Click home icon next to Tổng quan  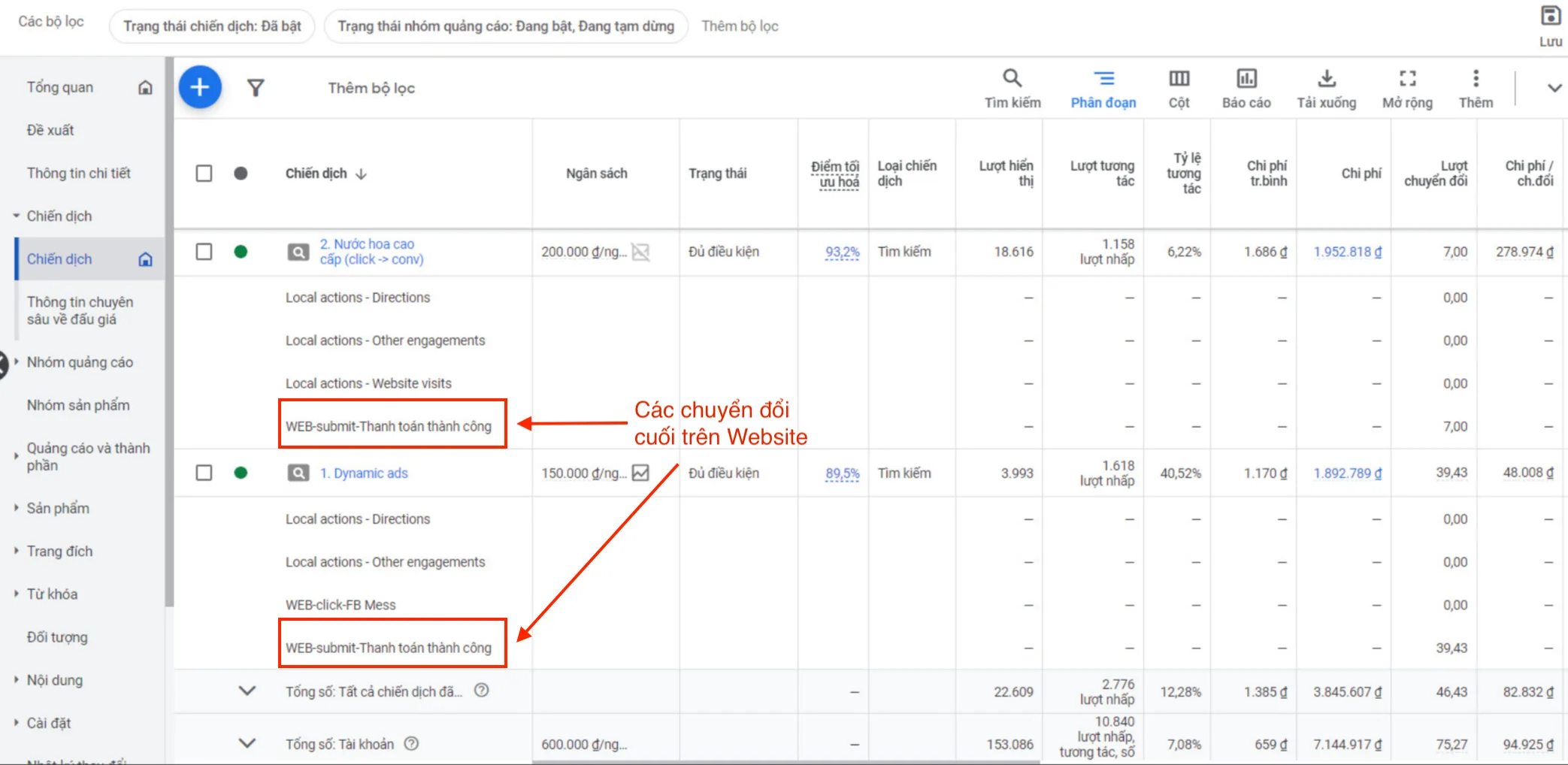click(x=145, y=87)
